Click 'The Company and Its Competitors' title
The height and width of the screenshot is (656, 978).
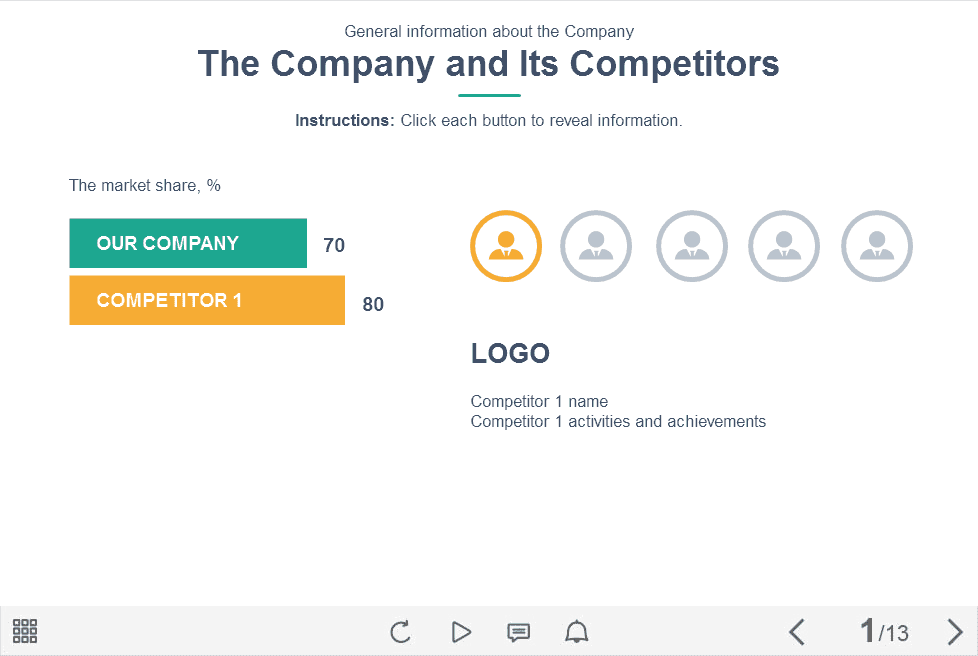click(488, 63)
